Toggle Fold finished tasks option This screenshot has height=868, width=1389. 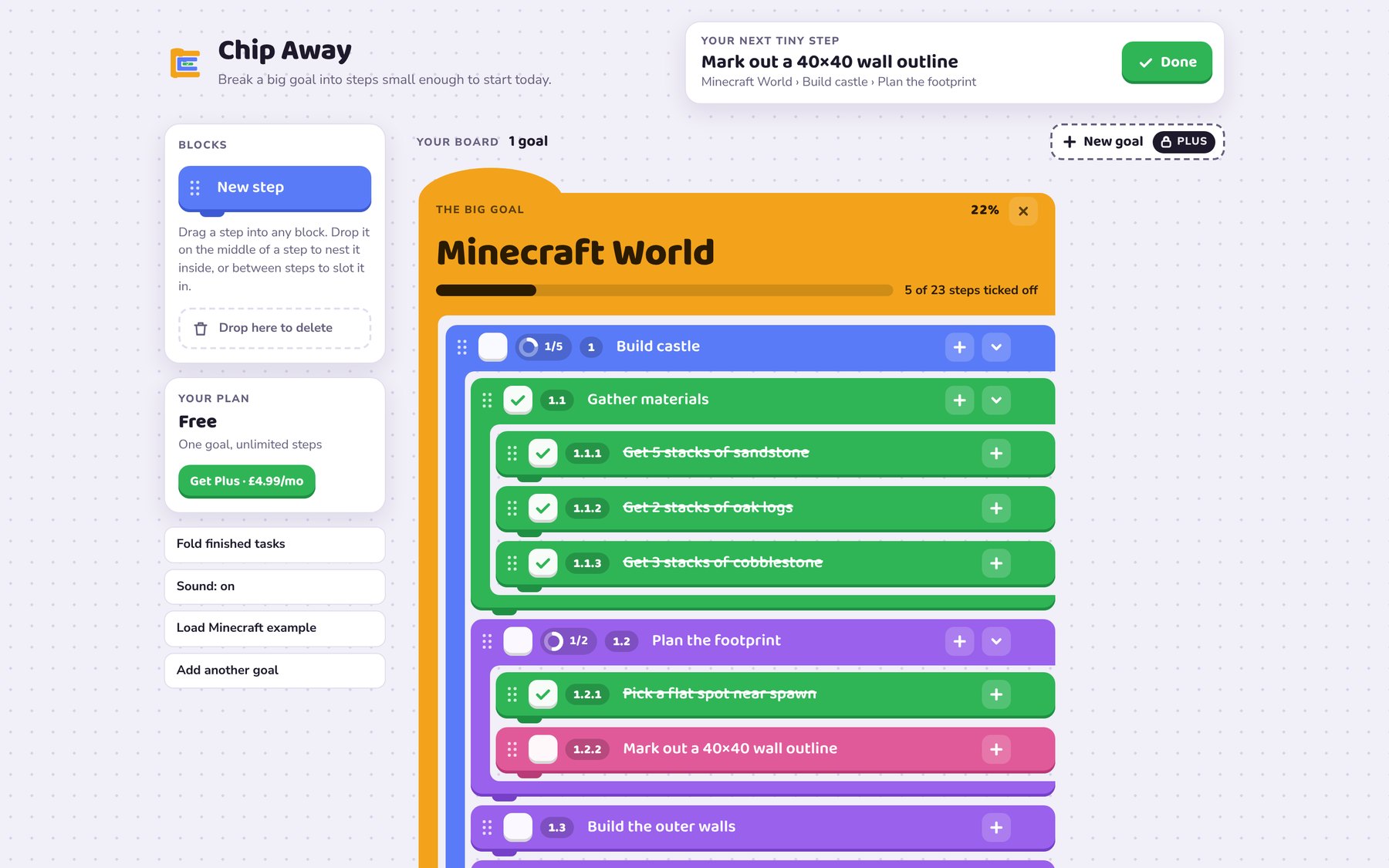275,545
